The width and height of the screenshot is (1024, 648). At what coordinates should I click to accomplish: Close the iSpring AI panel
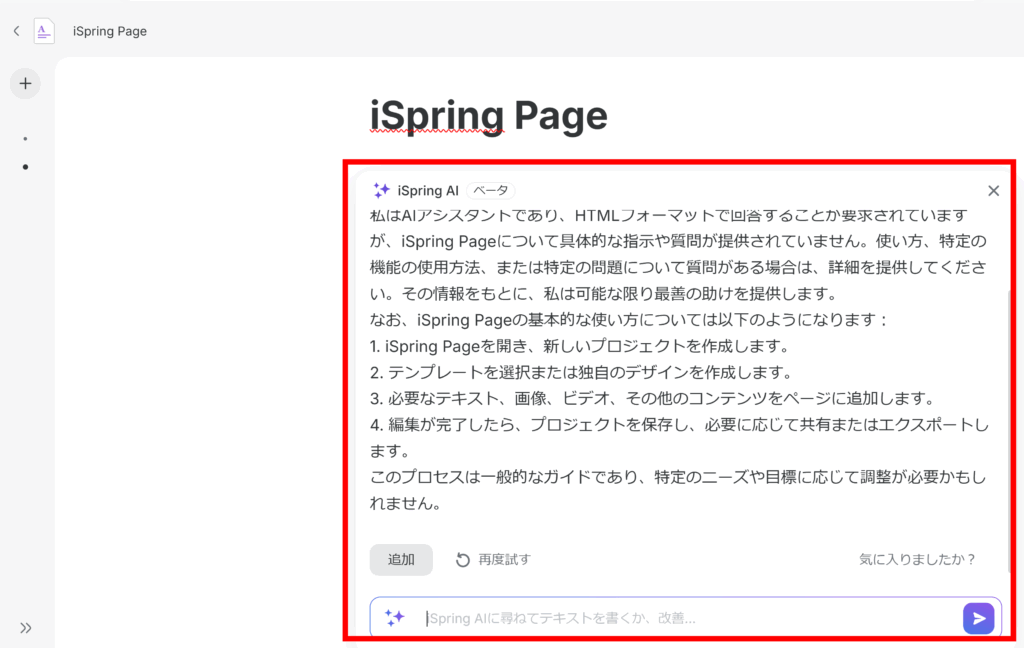click(993, 190)
